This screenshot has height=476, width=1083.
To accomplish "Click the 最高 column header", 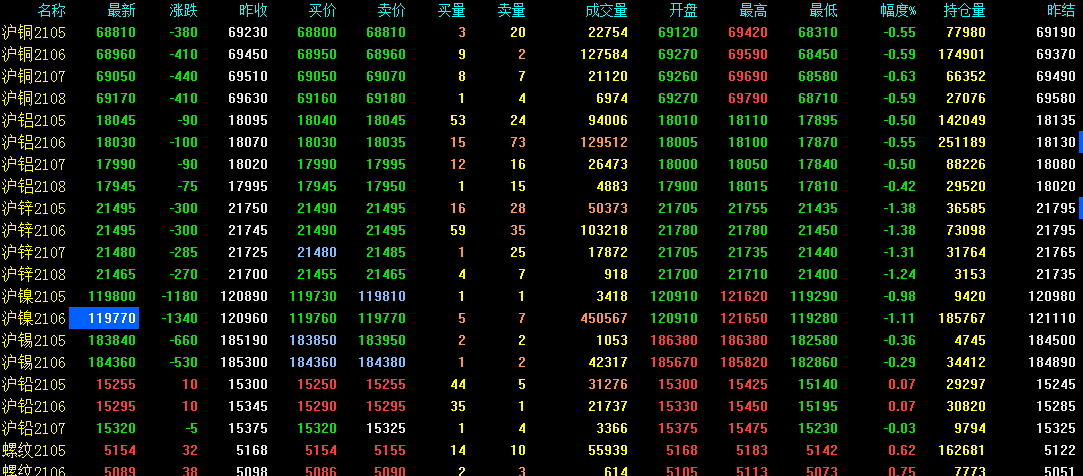I will (x=754, y=10).
